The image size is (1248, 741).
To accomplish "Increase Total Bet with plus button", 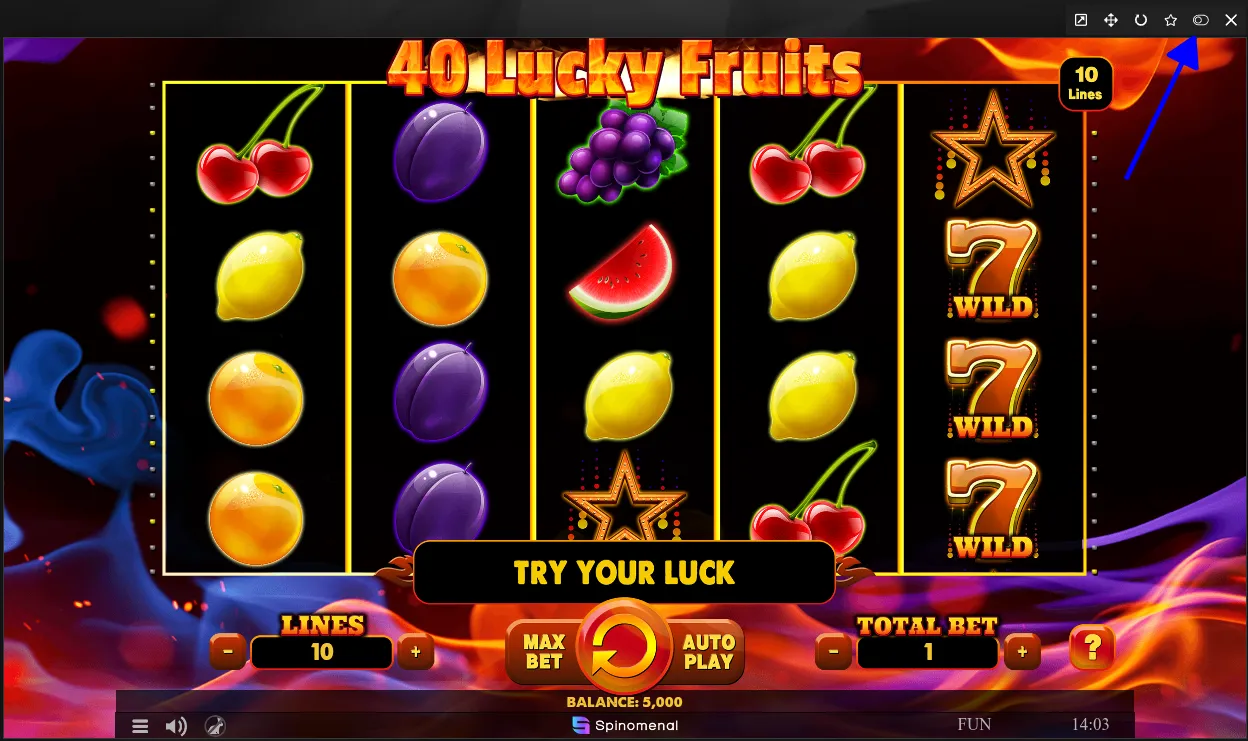I will tap(1022, 653).
